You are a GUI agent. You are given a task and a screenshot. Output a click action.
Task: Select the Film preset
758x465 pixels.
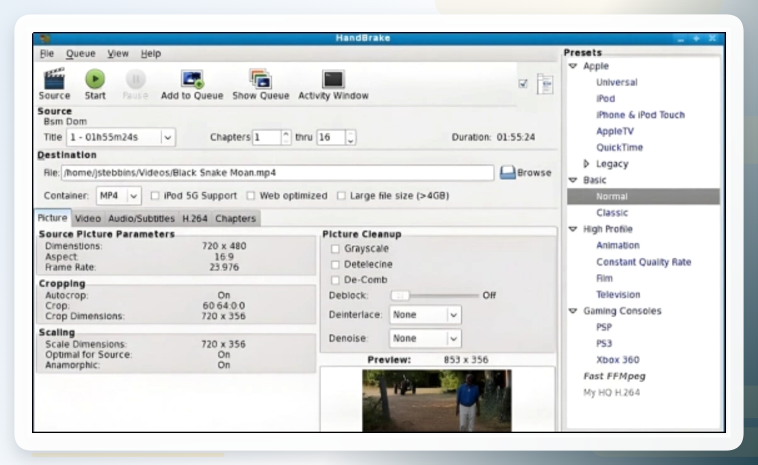tap(604, 278)
